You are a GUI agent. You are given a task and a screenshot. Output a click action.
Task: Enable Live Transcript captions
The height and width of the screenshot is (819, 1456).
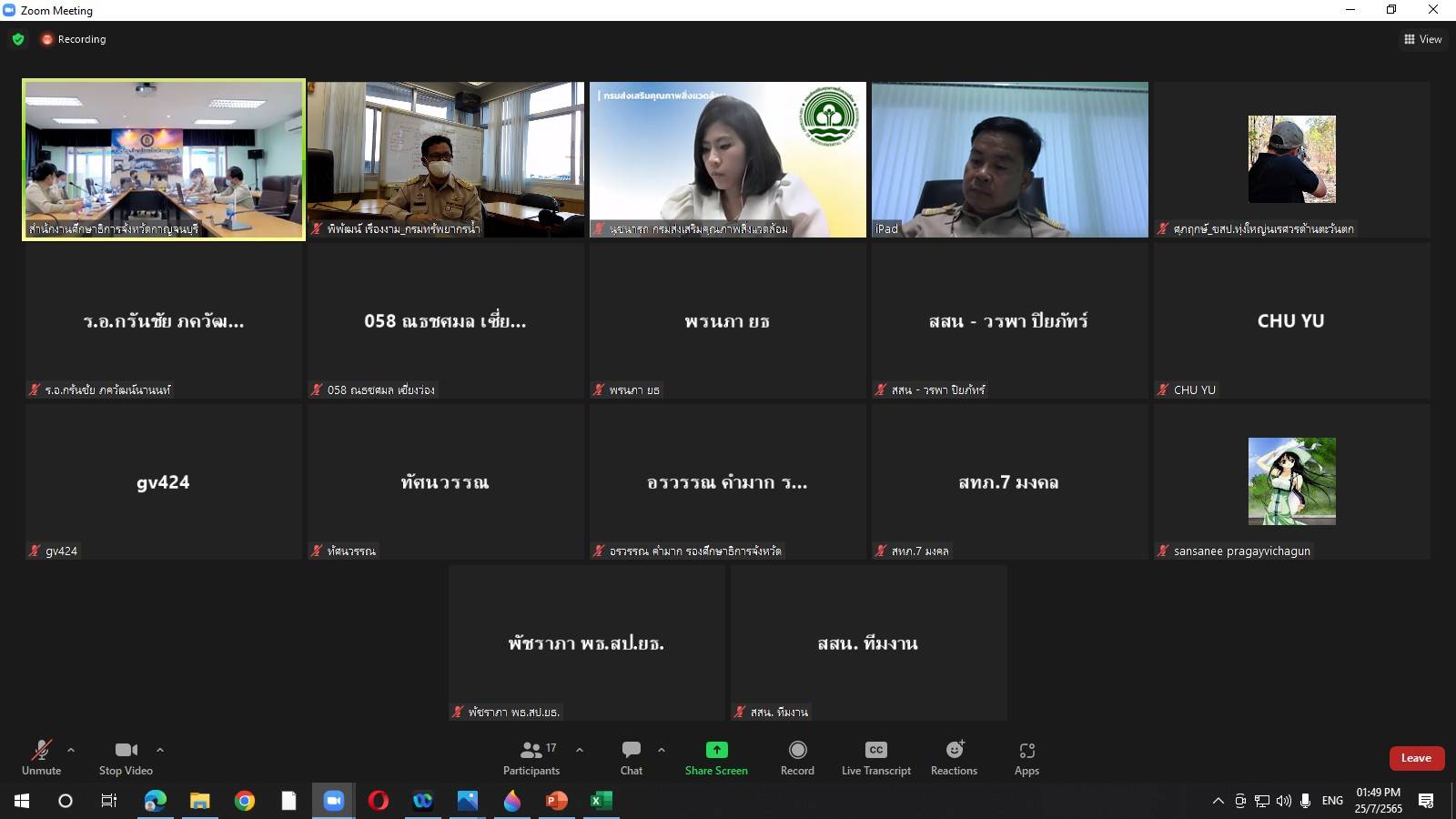(875, 757)
